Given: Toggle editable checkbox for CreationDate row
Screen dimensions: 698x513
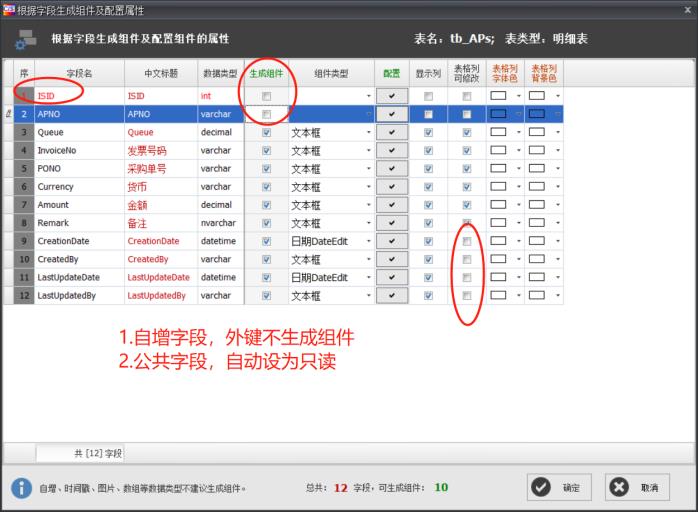Looking at the screenshot, I should click(467, 241).
